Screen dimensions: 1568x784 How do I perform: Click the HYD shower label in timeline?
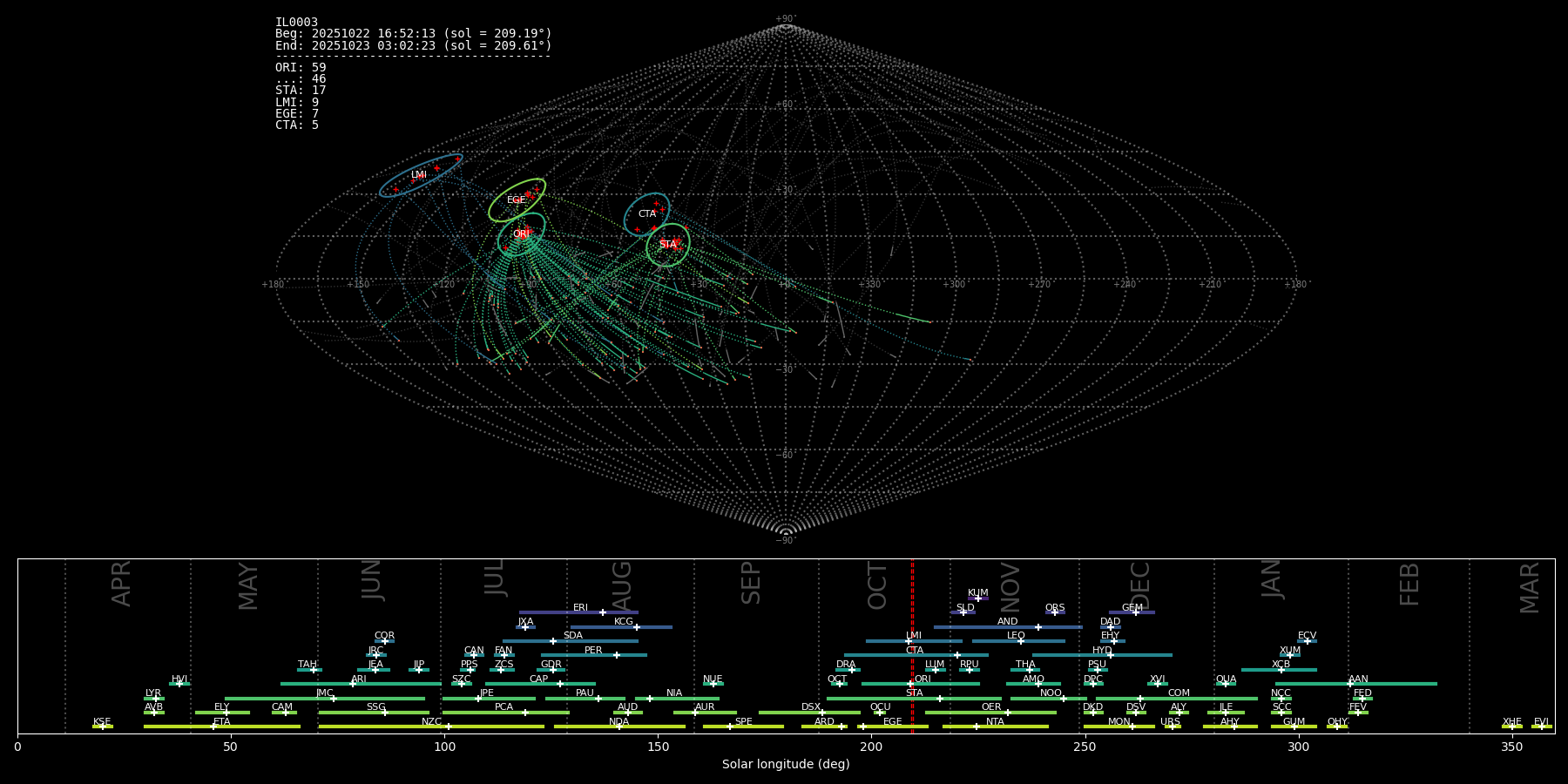click(x=1102, y=651)
